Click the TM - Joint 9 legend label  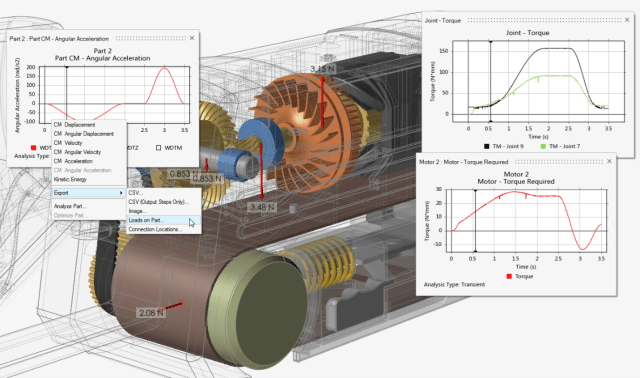pyautogui.click(x=508, y=146)
